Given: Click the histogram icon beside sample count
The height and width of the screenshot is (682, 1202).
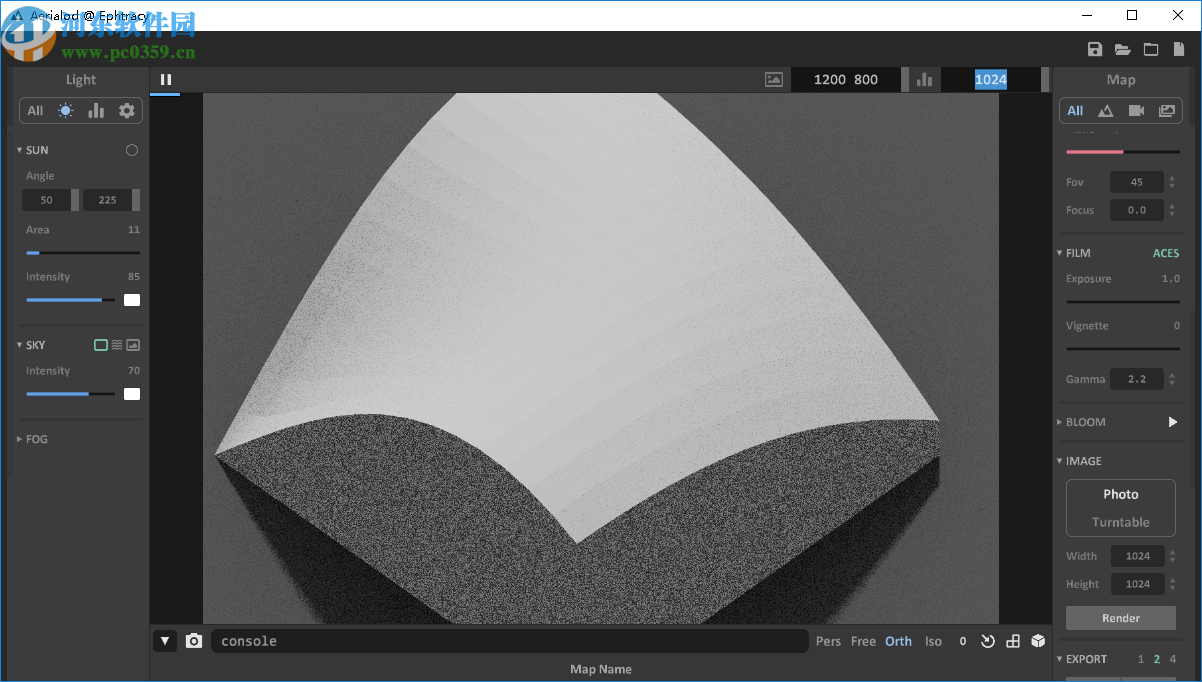Looking at the screenshot, I should (x=924, y=80).
